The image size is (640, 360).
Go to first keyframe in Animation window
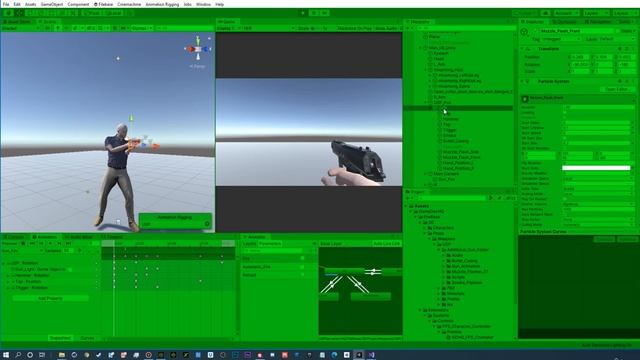pyautogui.click(x=32, y=244)
